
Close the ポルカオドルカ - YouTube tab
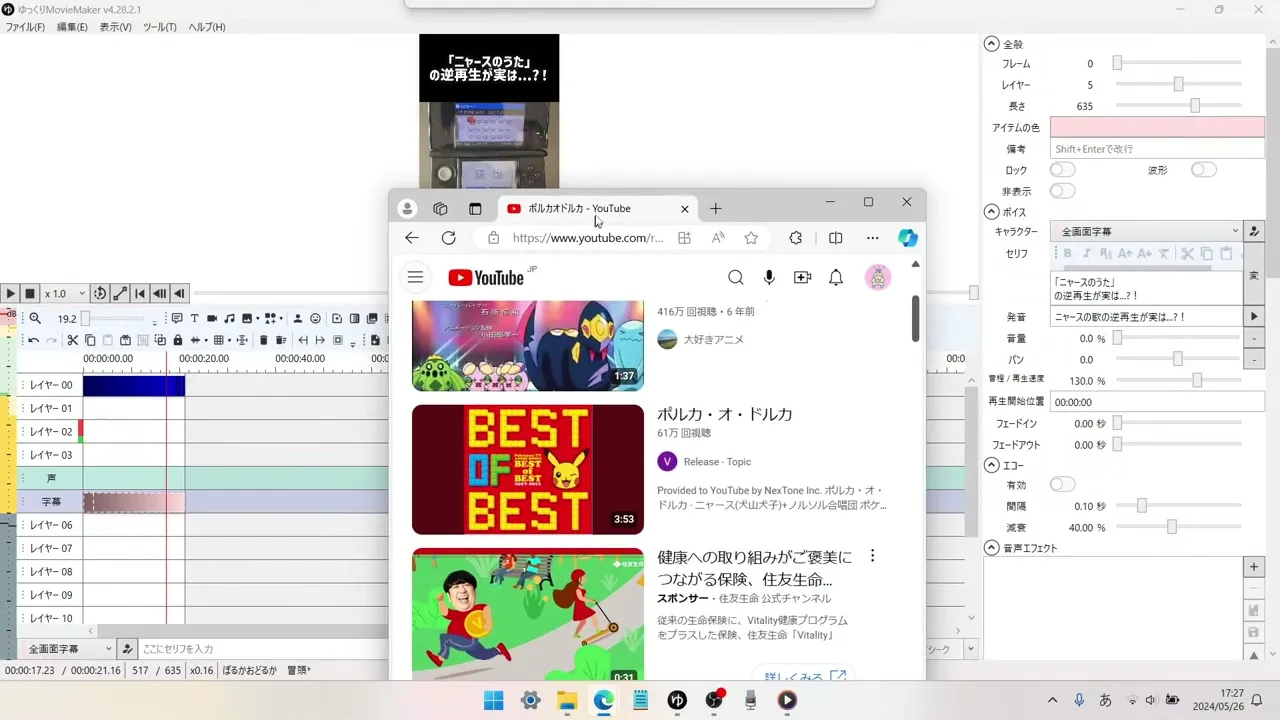click(685, 209)
